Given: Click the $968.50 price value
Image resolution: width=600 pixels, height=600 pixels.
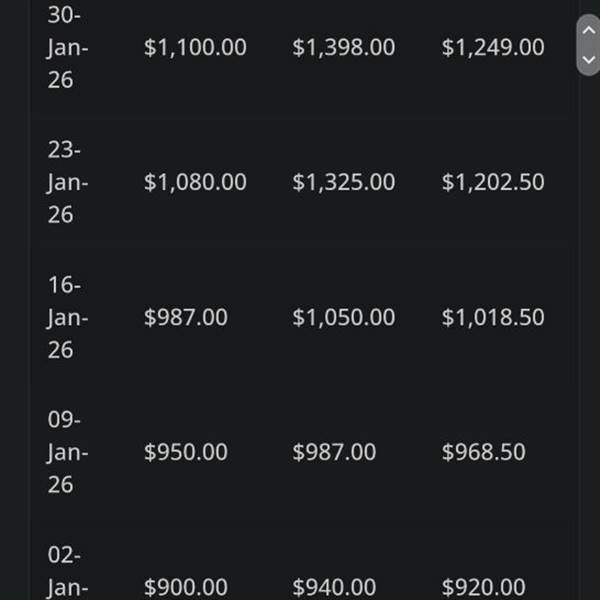Looking at the screenshot, I should click(x=483, y=452).
